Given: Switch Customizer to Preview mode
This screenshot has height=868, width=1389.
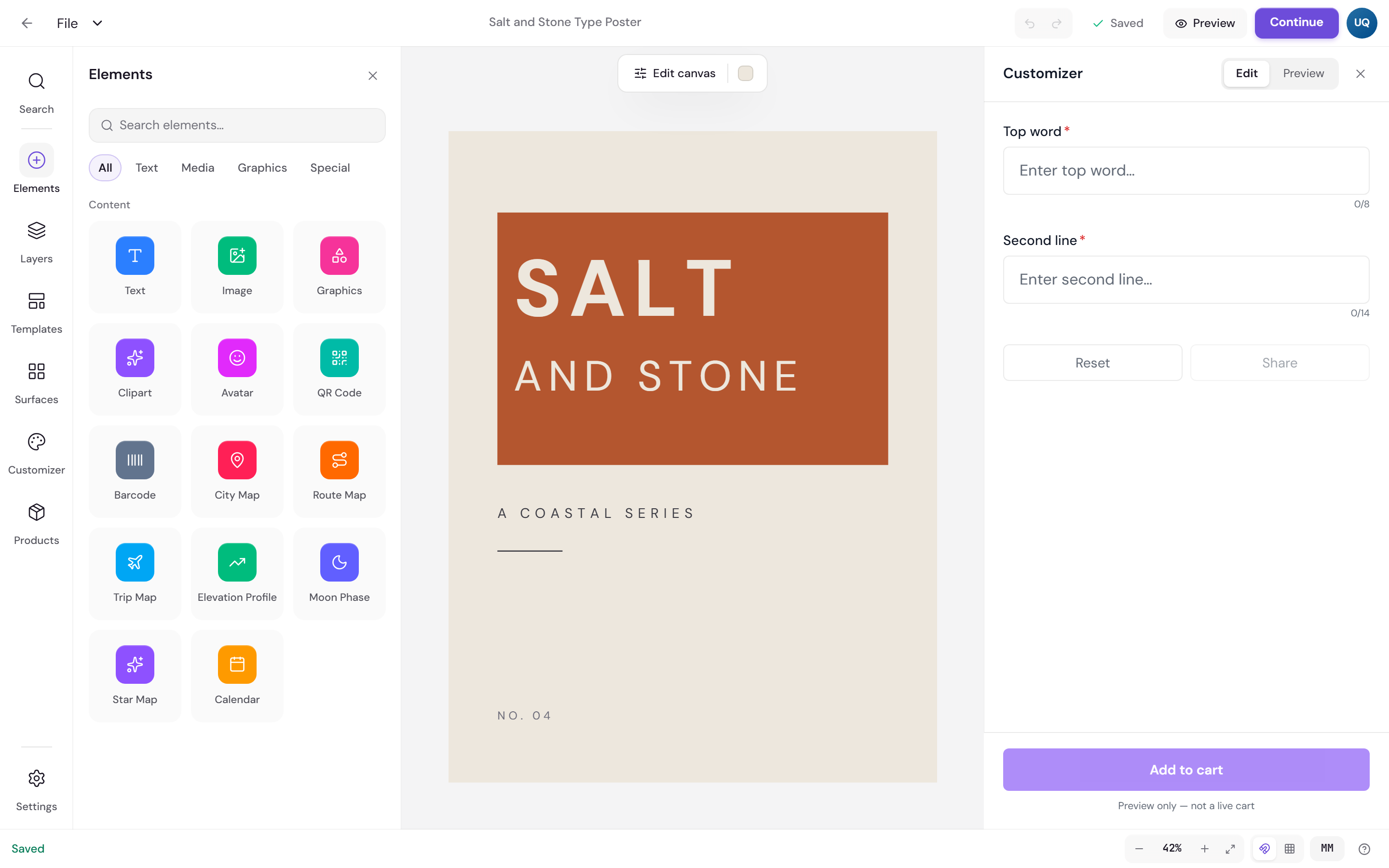Looking at the screenshot, I should (x=1303, y=73).
